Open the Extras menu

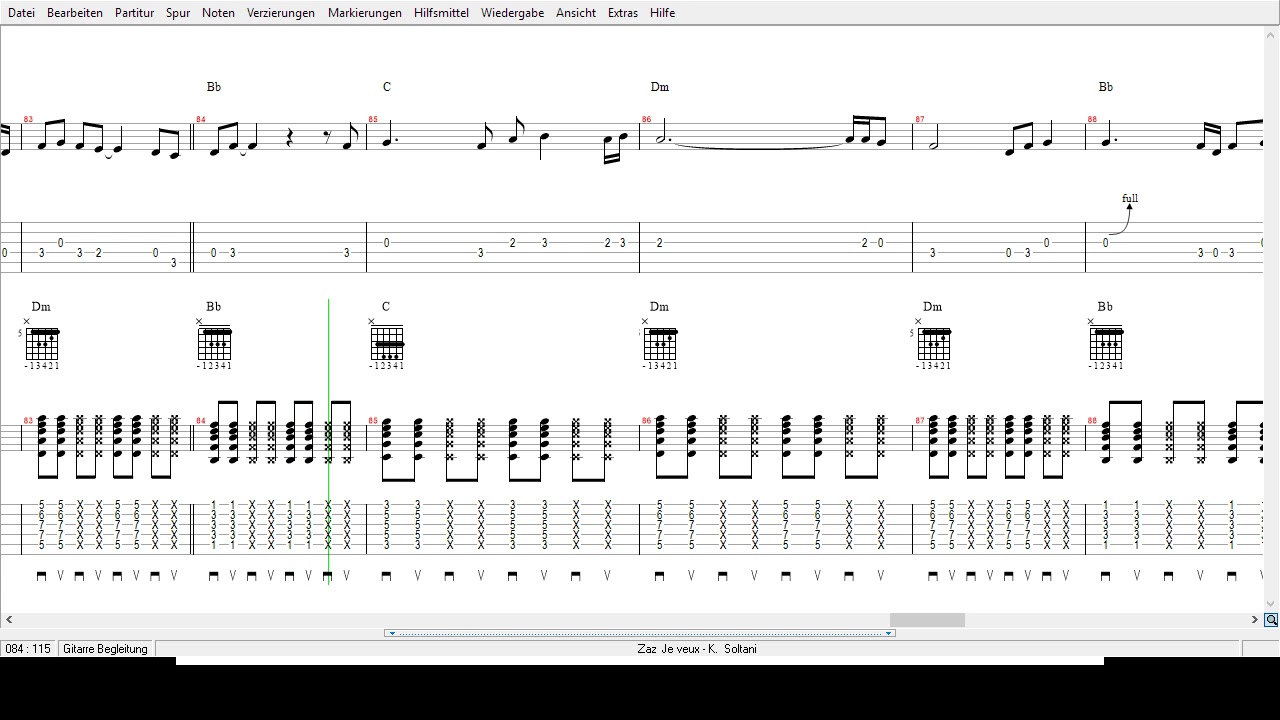(623, 13)
